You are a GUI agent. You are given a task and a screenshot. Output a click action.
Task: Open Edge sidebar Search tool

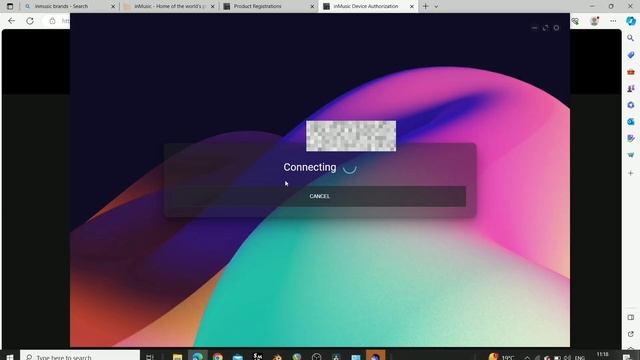(x=631, y=38)
